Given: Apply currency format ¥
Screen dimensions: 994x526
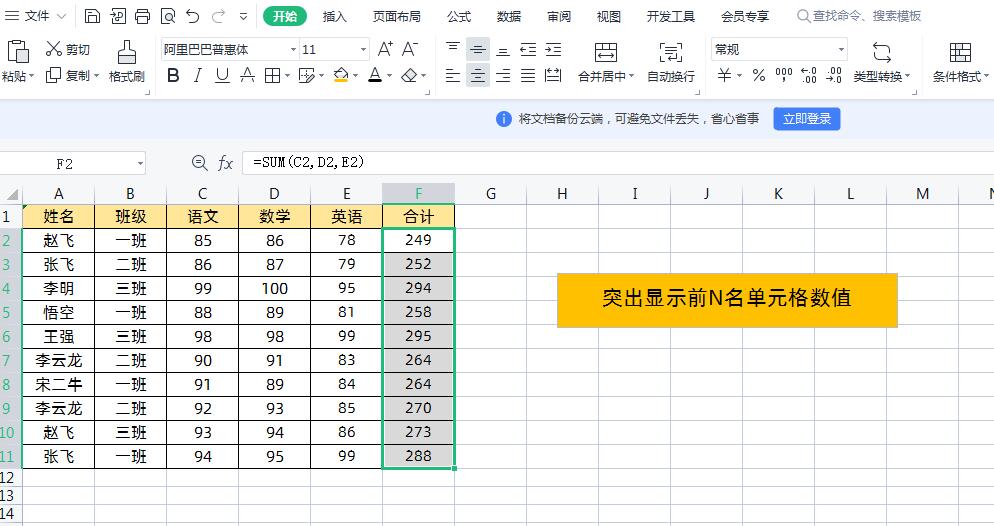Looking at the screenshot, I should (x=725, y=76).
